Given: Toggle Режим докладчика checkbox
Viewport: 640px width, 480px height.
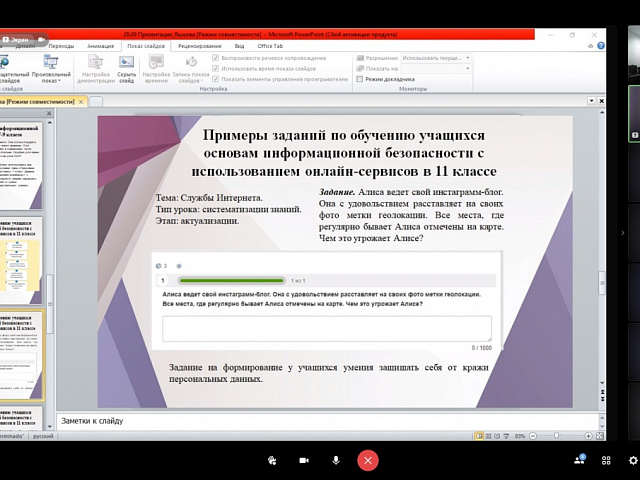Looking at the screenshot, I should point(360,78).
